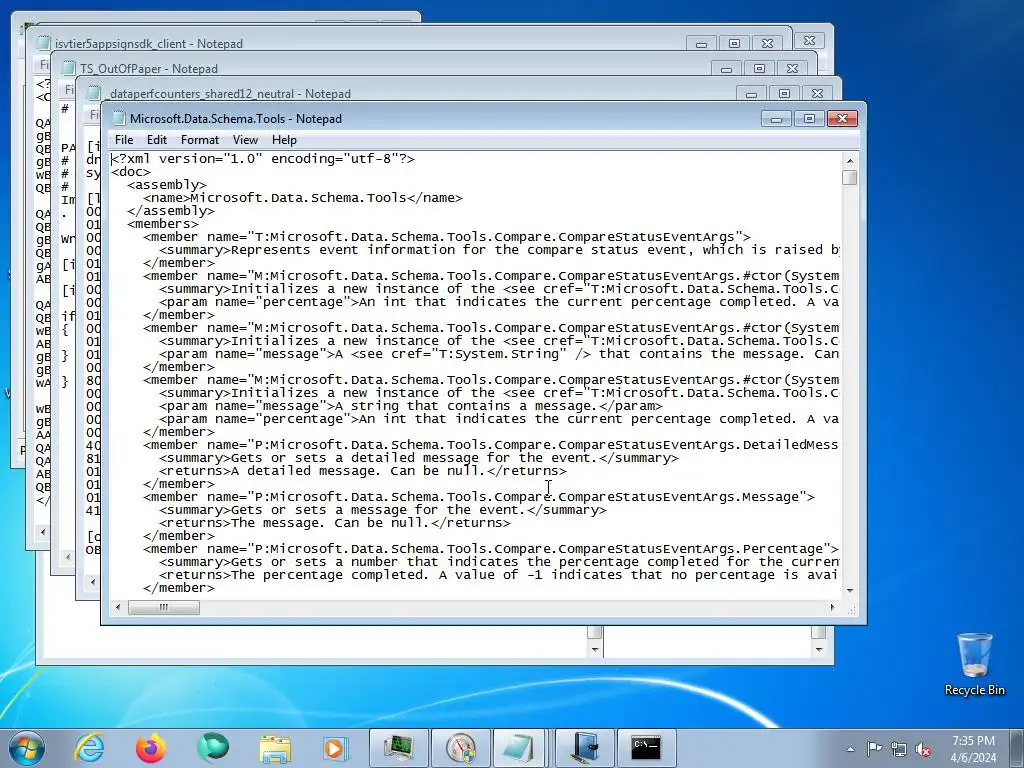
Task: Open the clock showing 7:35 PM
Action: click(x=973, y=748)
